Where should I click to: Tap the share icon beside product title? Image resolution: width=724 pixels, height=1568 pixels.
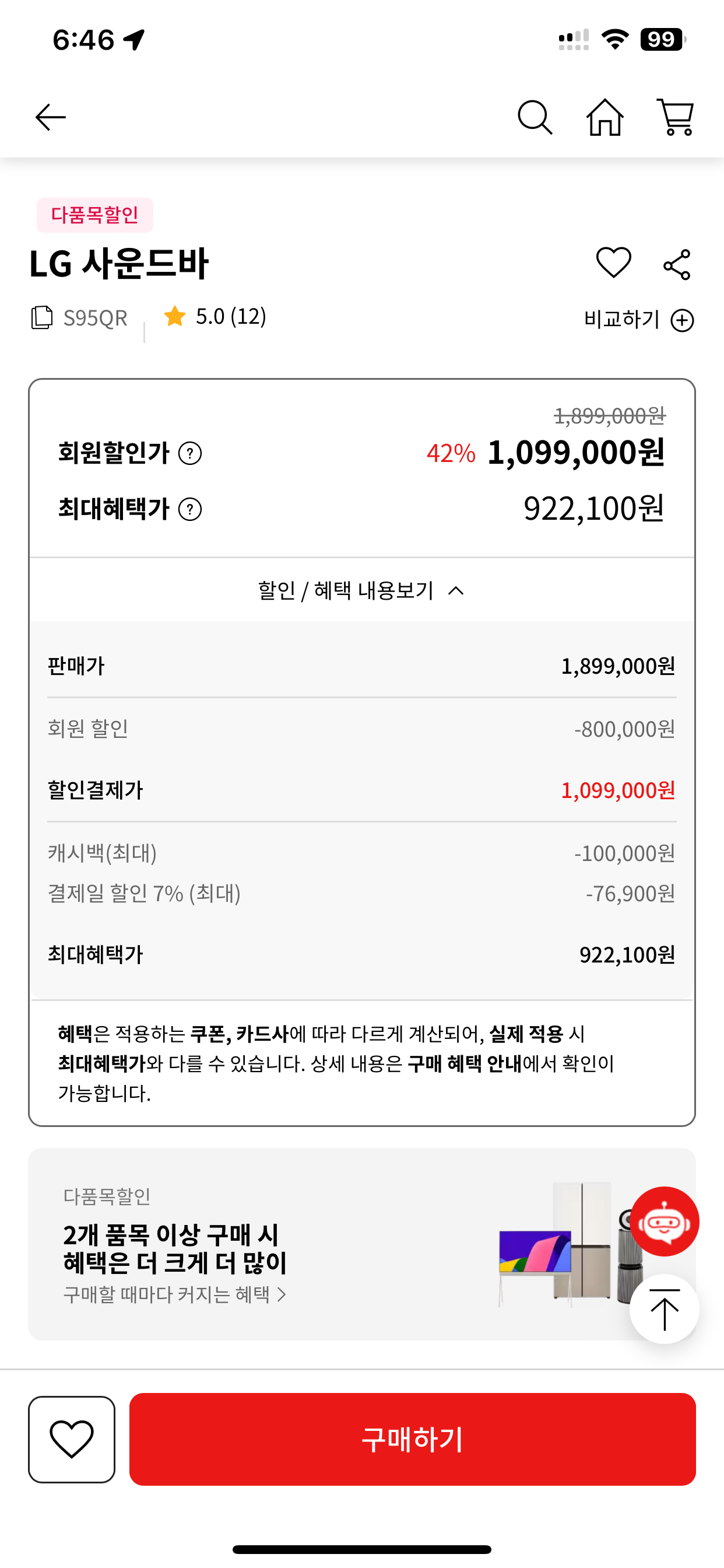[x=677, y=265]
